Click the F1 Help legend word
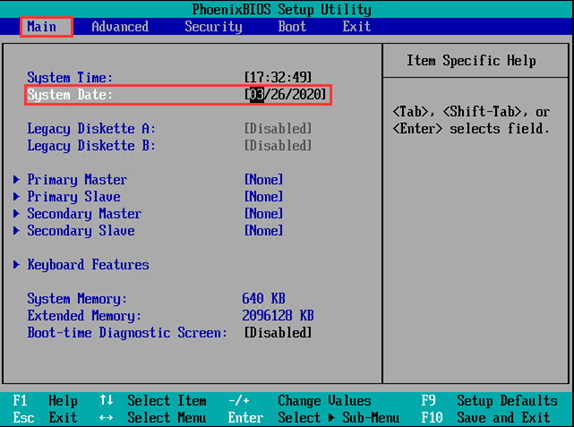The width and height of the screenshot is (574, 427). pyautogui.click(x=63, y=401)
